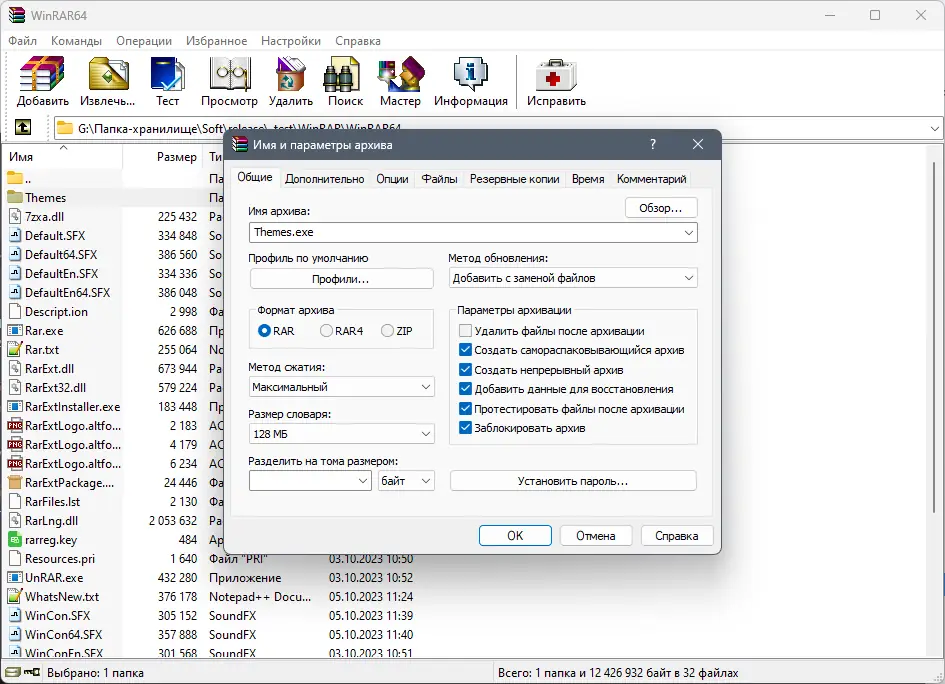This screenshot has width=945, height=684.
Task: Select the Rar.exe file icon
Action: [14, 330]
